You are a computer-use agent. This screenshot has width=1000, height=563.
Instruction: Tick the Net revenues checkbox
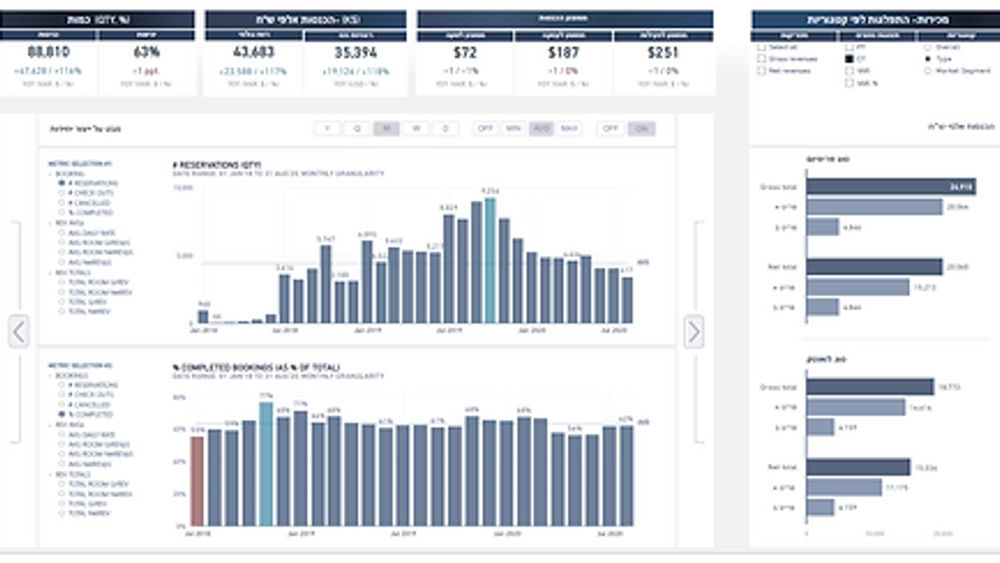[761, 71]
